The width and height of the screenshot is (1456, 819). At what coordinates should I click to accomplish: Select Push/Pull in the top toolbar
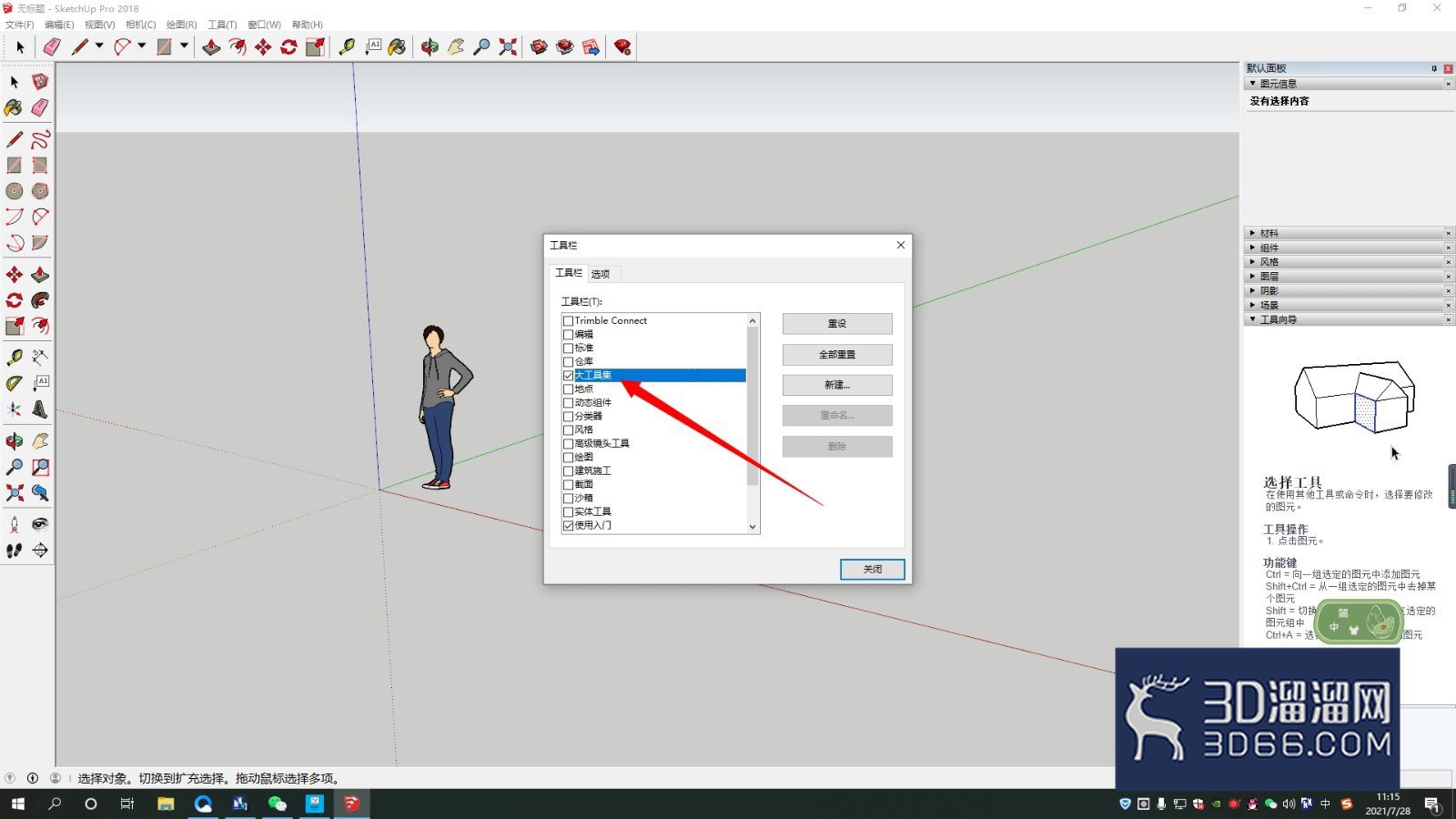(x=211, y=47)
